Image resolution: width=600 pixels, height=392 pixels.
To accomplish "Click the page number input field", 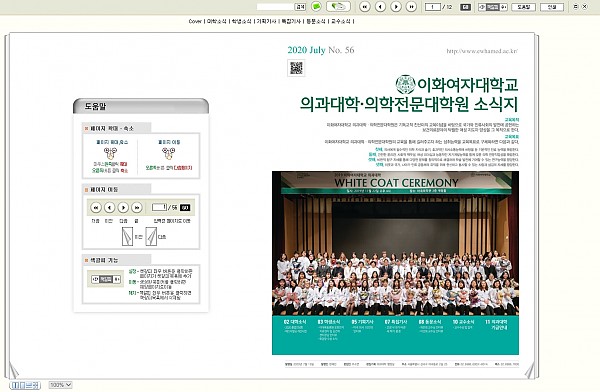I will coord(433,7).
